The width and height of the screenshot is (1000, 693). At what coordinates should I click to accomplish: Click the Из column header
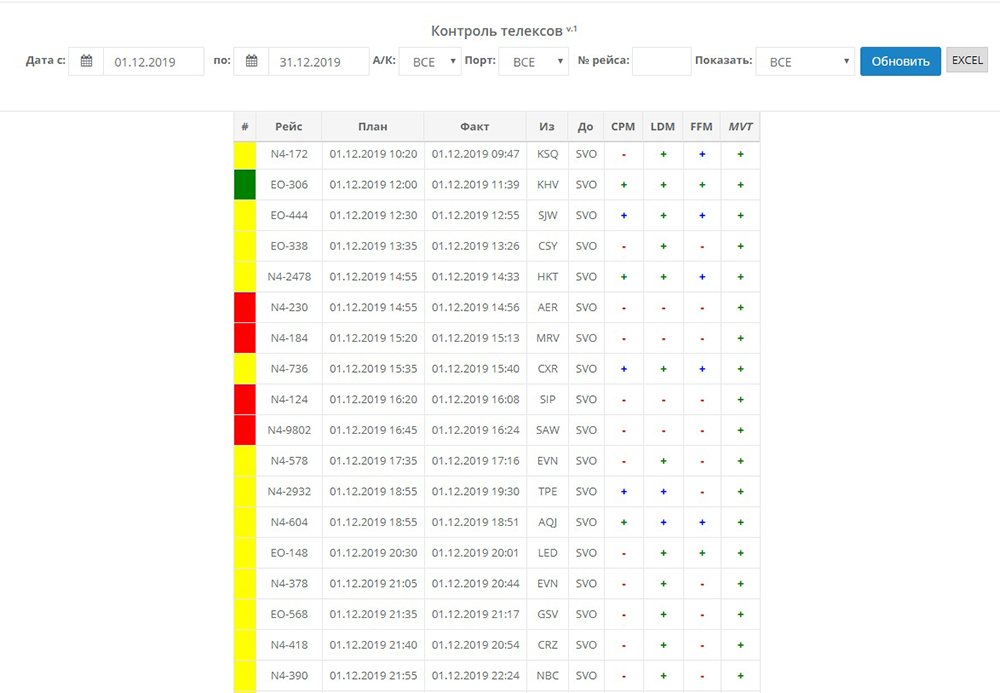547,126
